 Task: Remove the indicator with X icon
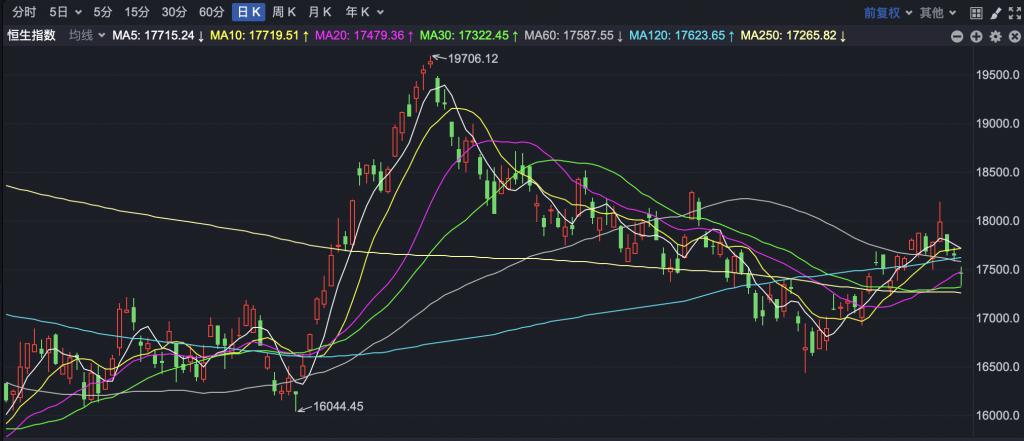1012,36
